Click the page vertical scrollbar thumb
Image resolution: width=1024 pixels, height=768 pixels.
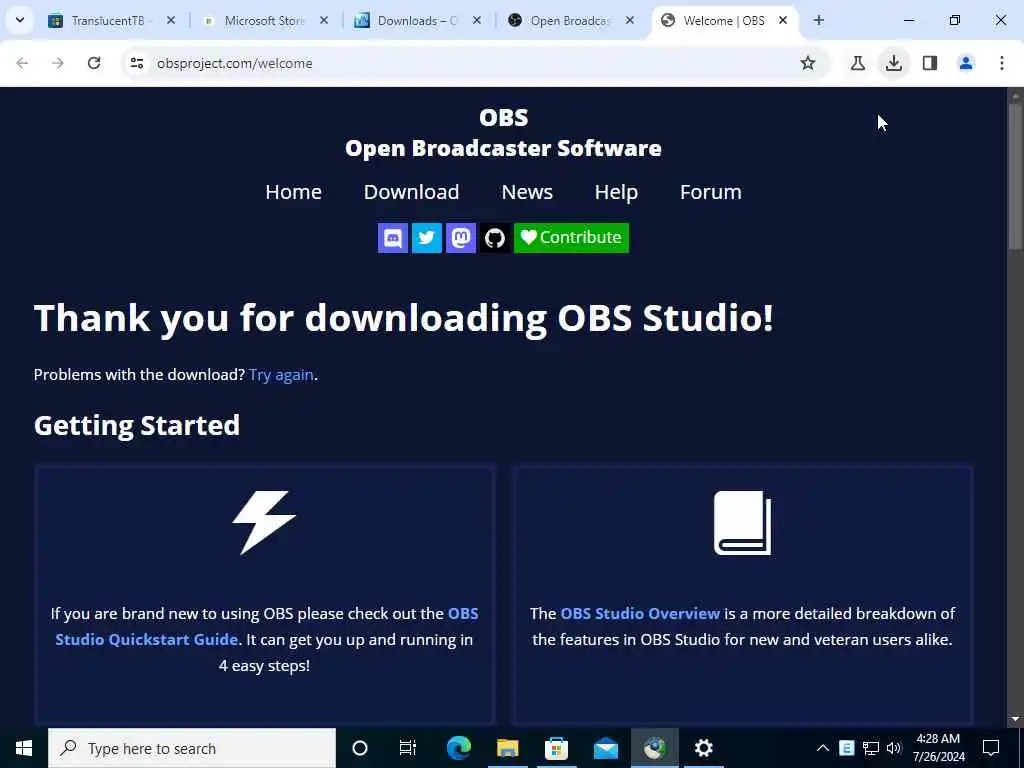pos(1015,176)
